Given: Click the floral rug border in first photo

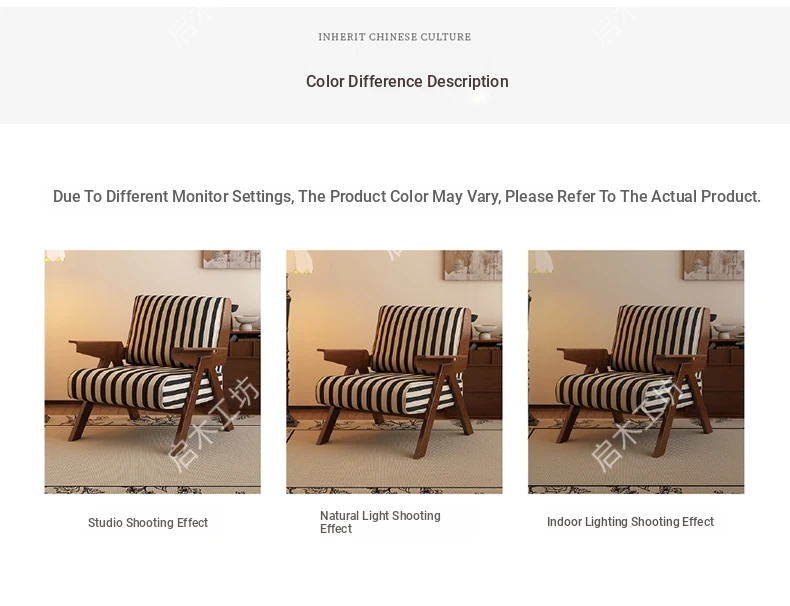Looking at the screenshot, I should pos(152,488).
